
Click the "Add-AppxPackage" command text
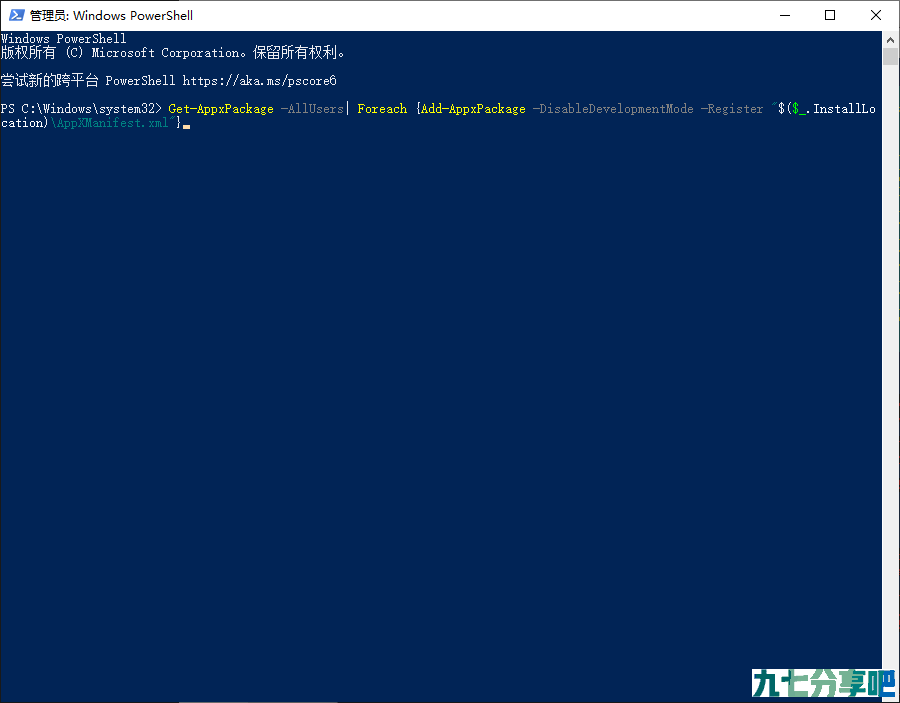click(x=473, y=109)
